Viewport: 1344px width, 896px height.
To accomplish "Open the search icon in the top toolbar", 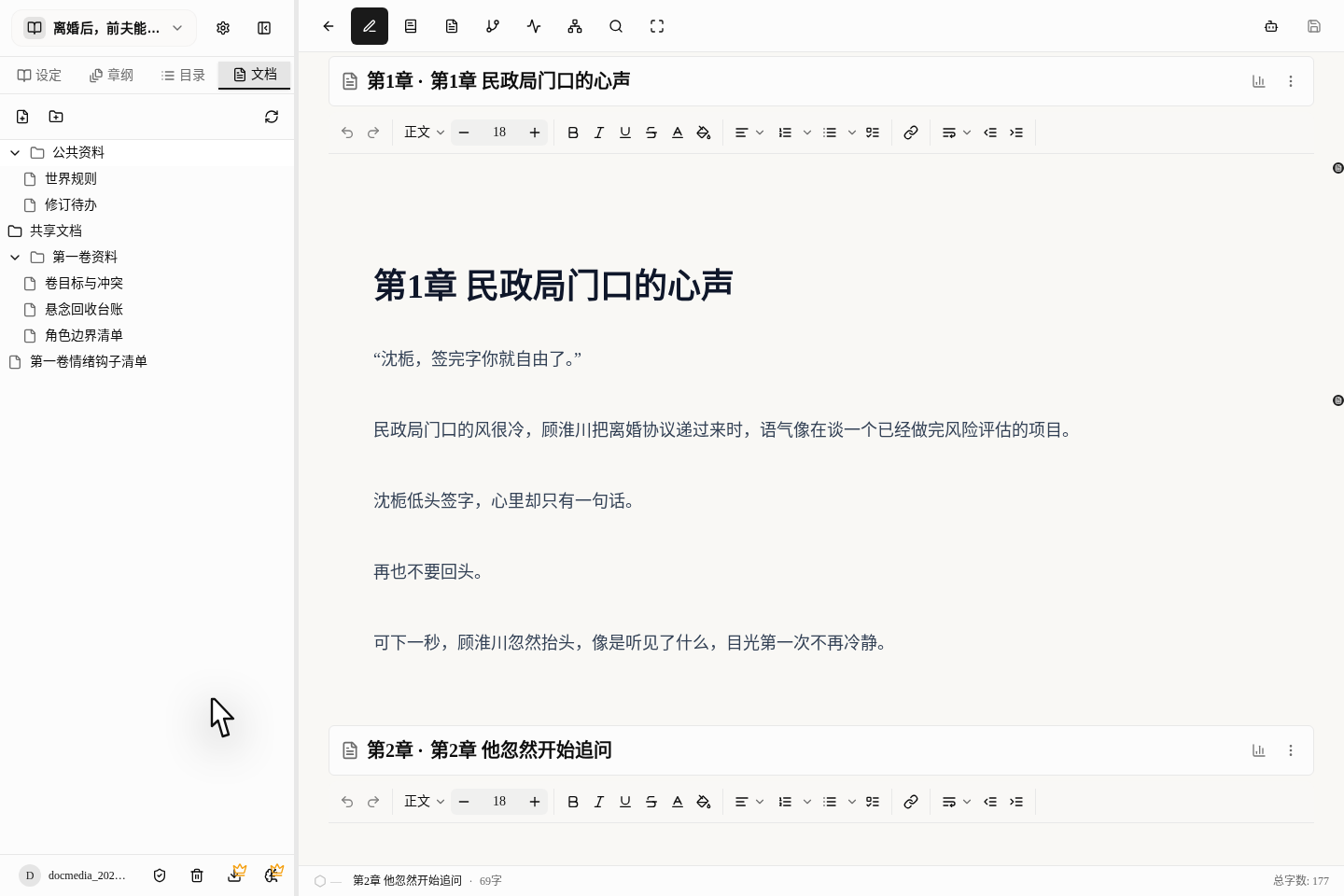I will point(616,26).
